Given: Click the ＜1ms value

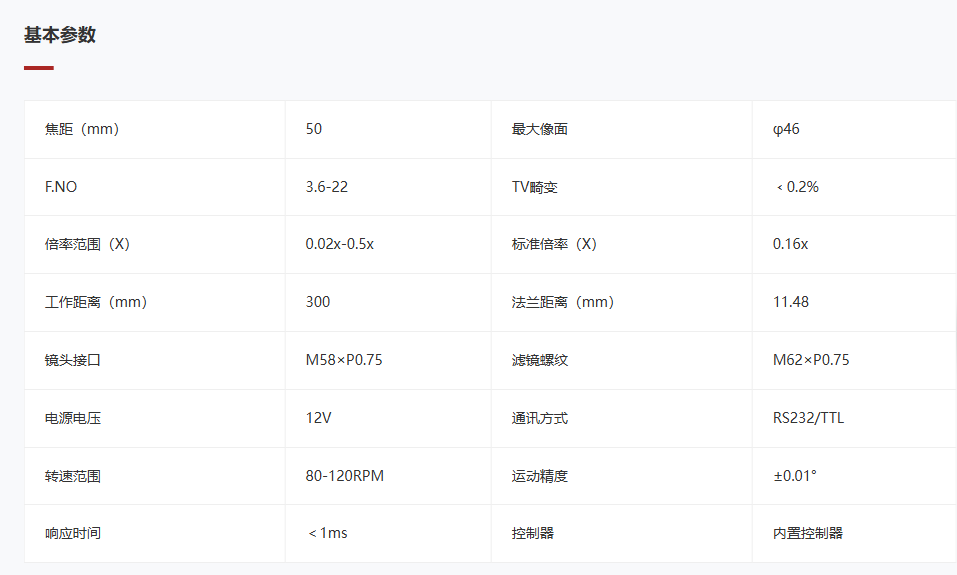Looking at the screenshot, I should [327, 533].
